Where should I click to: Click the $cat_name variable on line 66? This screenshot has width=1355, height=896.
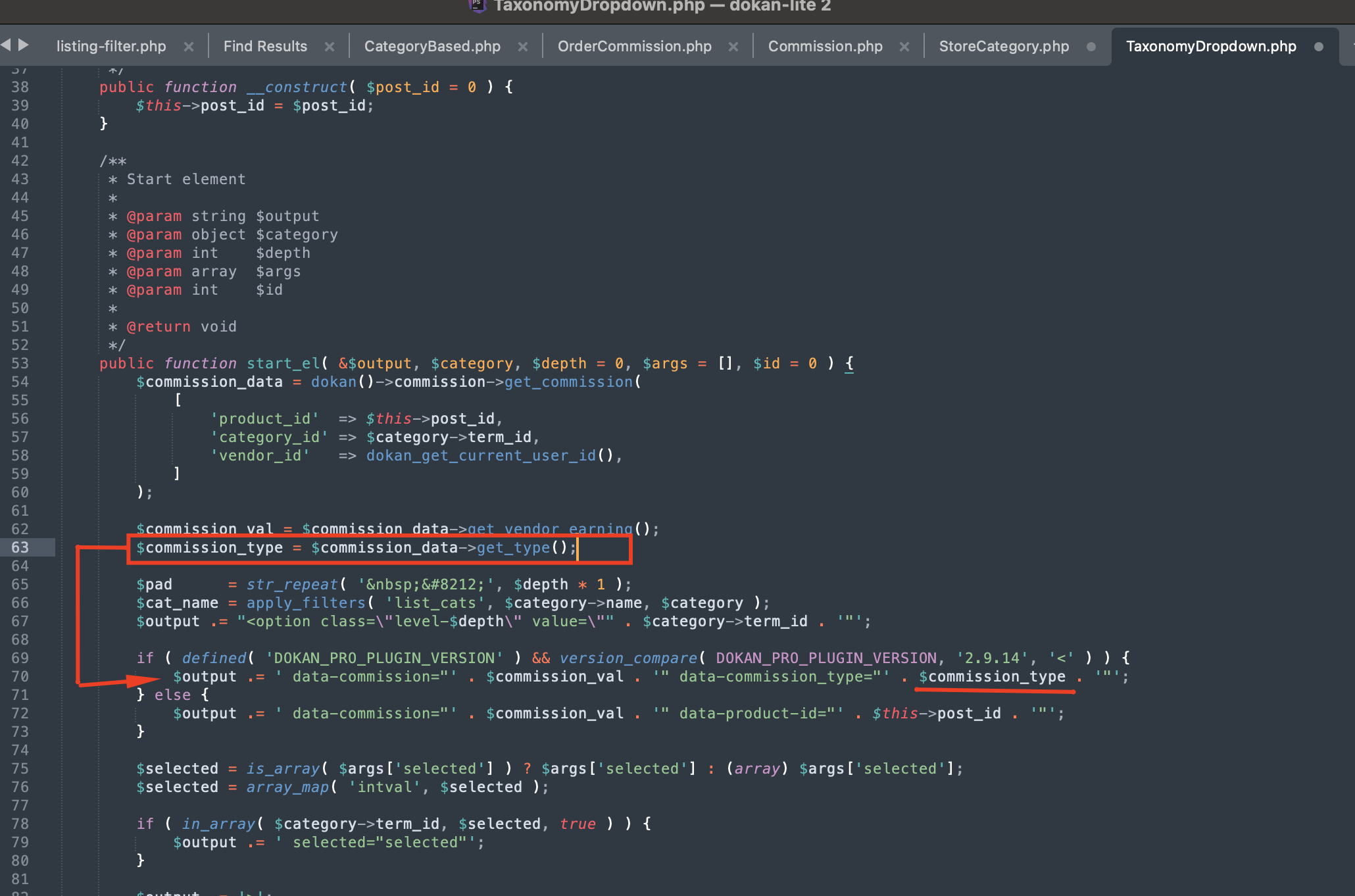[177, 603]
